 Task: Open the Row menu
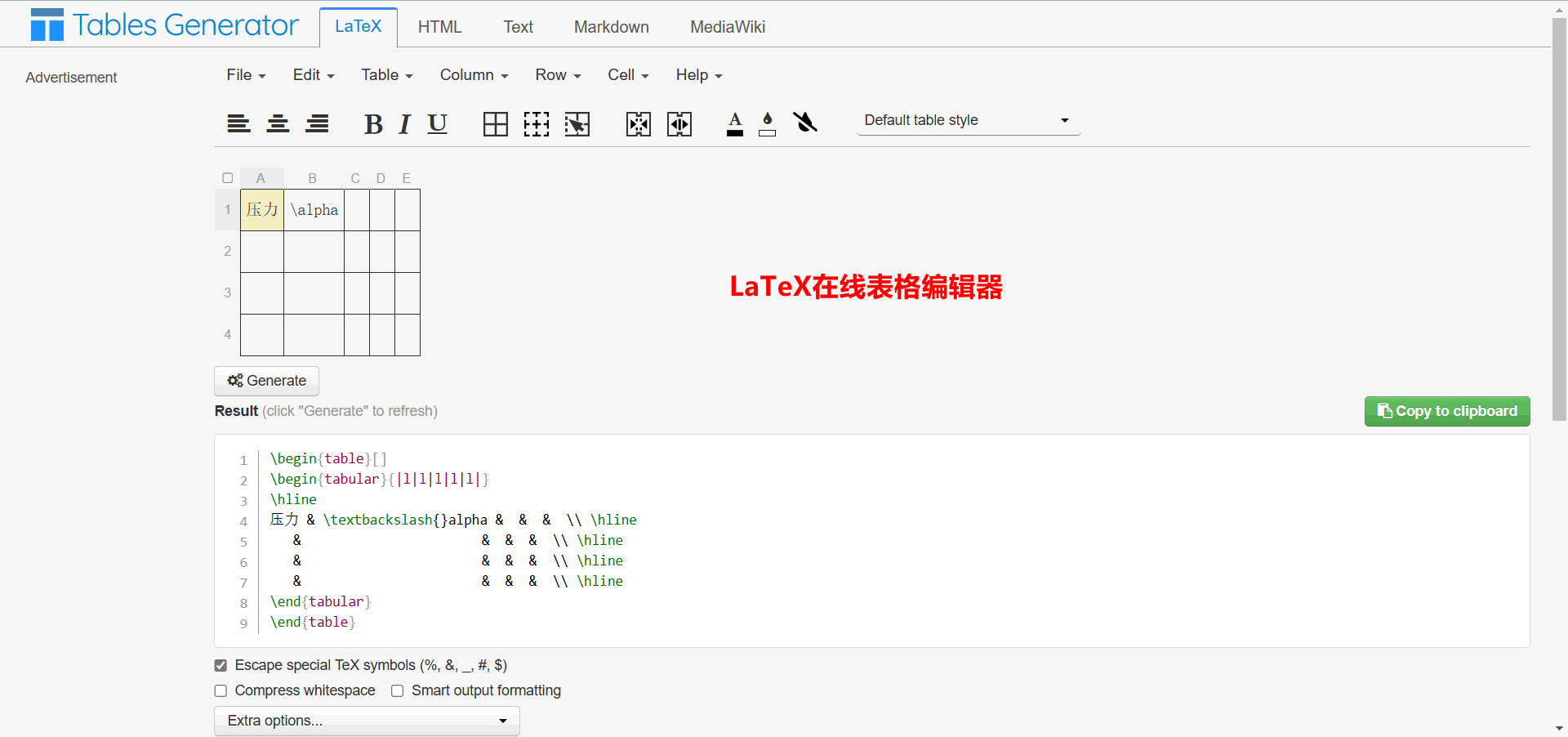(x=558, y=75)
